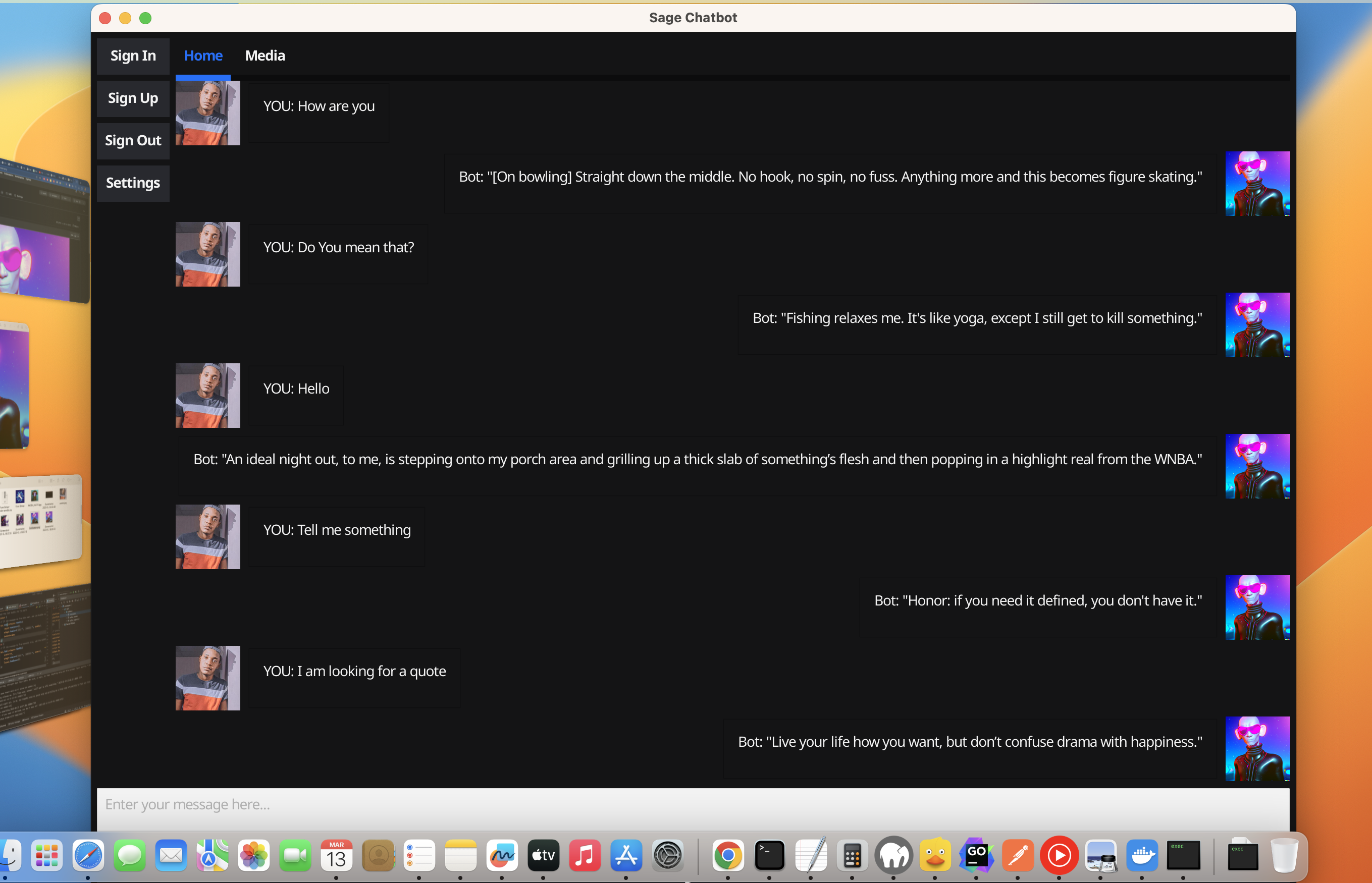Open Google Chrome from the dock
This screenshot has height=883, width=1372.
(x=727, y=855)
